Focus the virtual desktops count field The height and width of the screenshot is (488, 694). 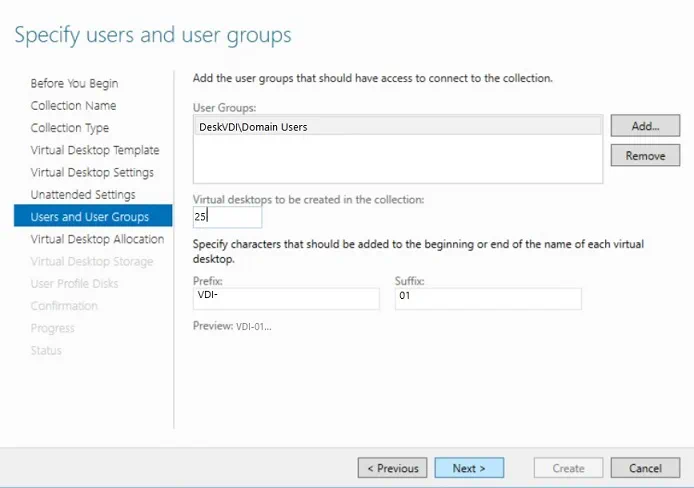(x=227, y=216)
